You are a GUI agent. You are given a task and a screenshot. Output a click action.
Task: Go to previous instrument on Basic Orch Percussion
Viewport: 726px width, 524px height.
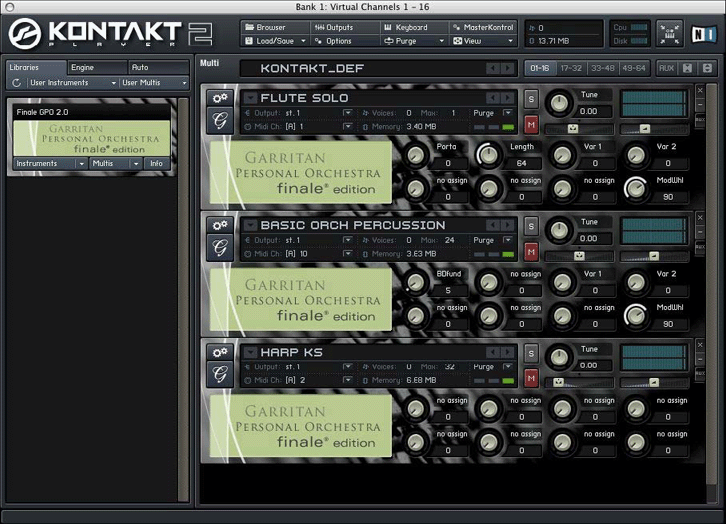click(x=494, y=225)
